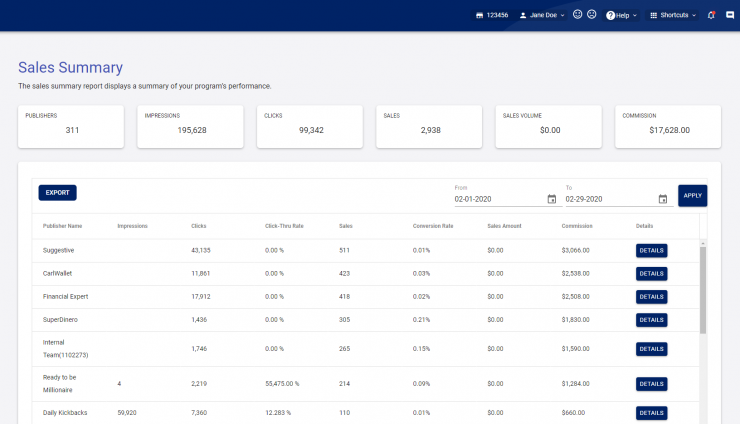Click the Publishers summary card showing 311
The image size is (740, 424).
coord(71,127)
